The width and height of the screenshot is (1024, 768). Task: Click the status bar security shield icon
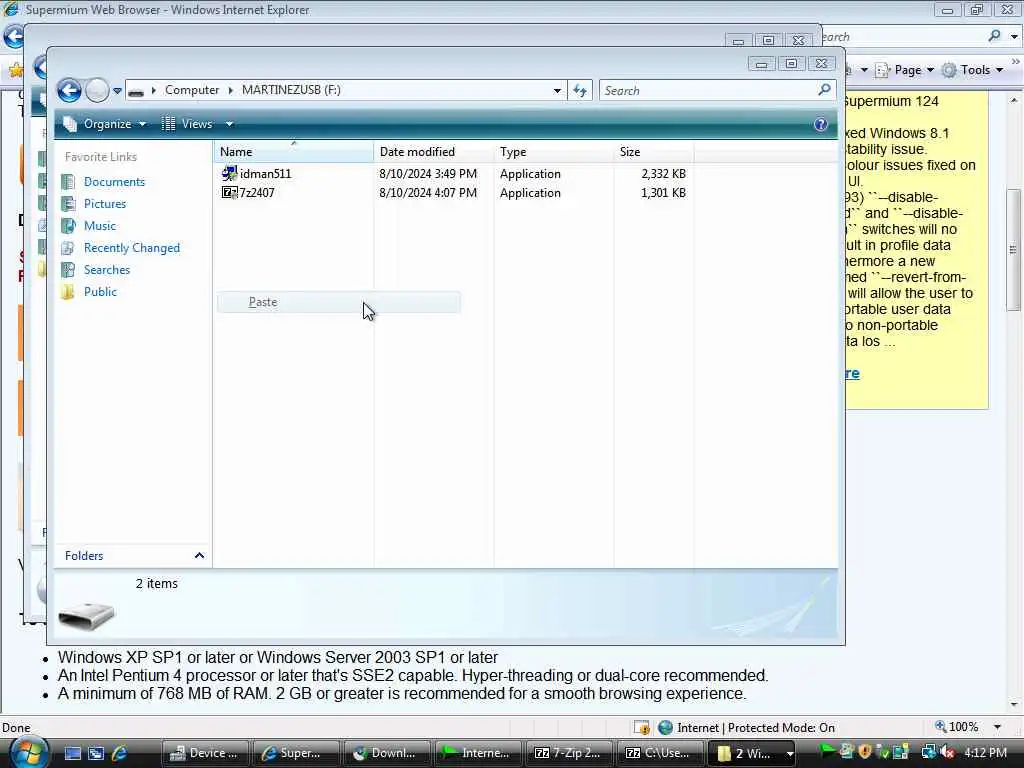point(642,728)
